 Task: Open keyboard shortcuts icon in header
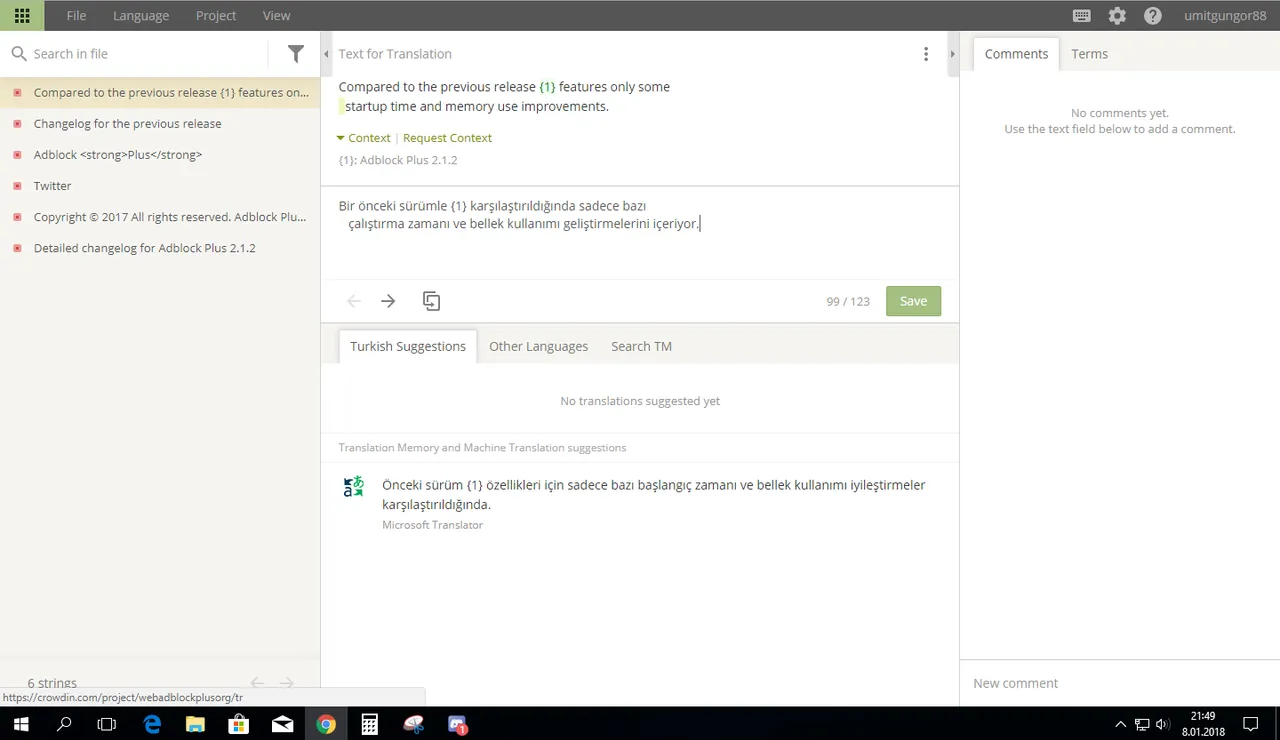point(1081,15)
